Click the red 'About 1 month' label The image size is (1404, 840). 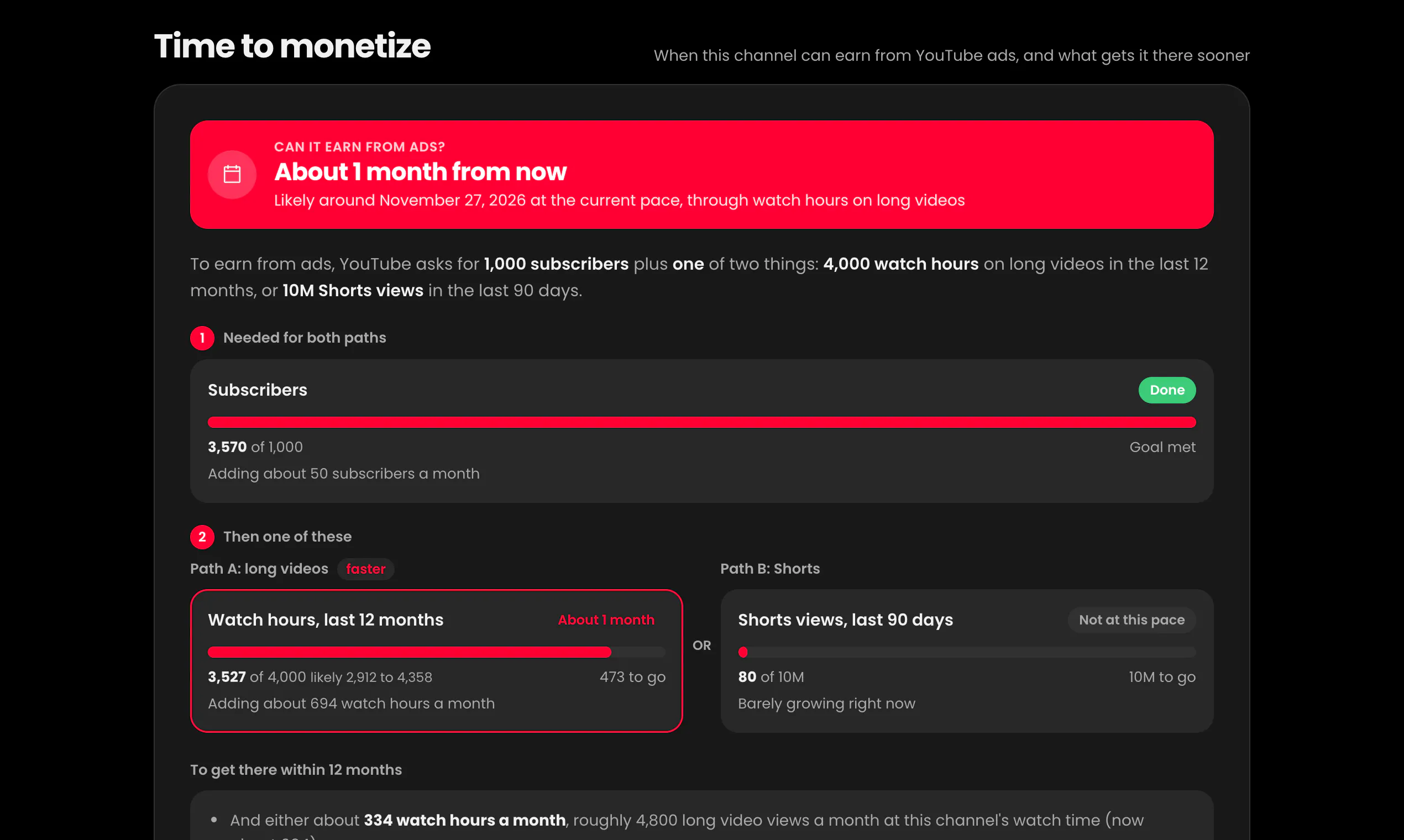pos(606,620)
